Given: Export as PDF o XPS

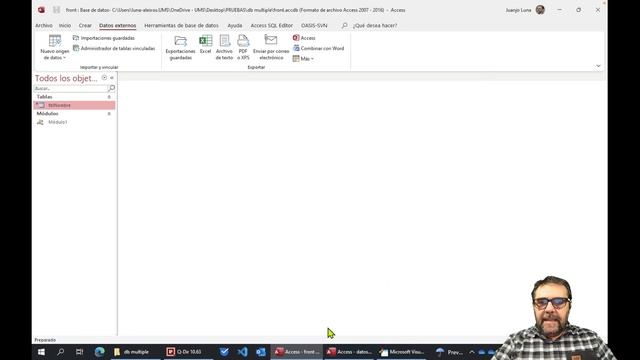Looking at the screenshot, I should tap(243, 47).
